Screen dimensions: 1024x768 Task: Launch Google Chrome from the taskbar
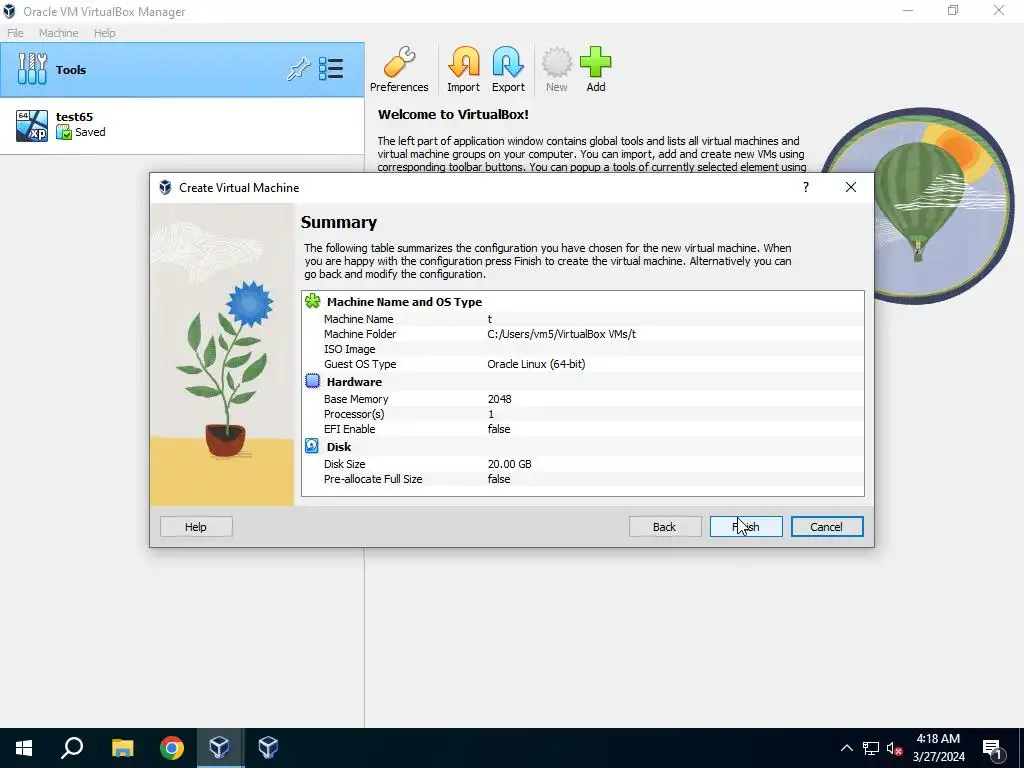click(172, 748)
